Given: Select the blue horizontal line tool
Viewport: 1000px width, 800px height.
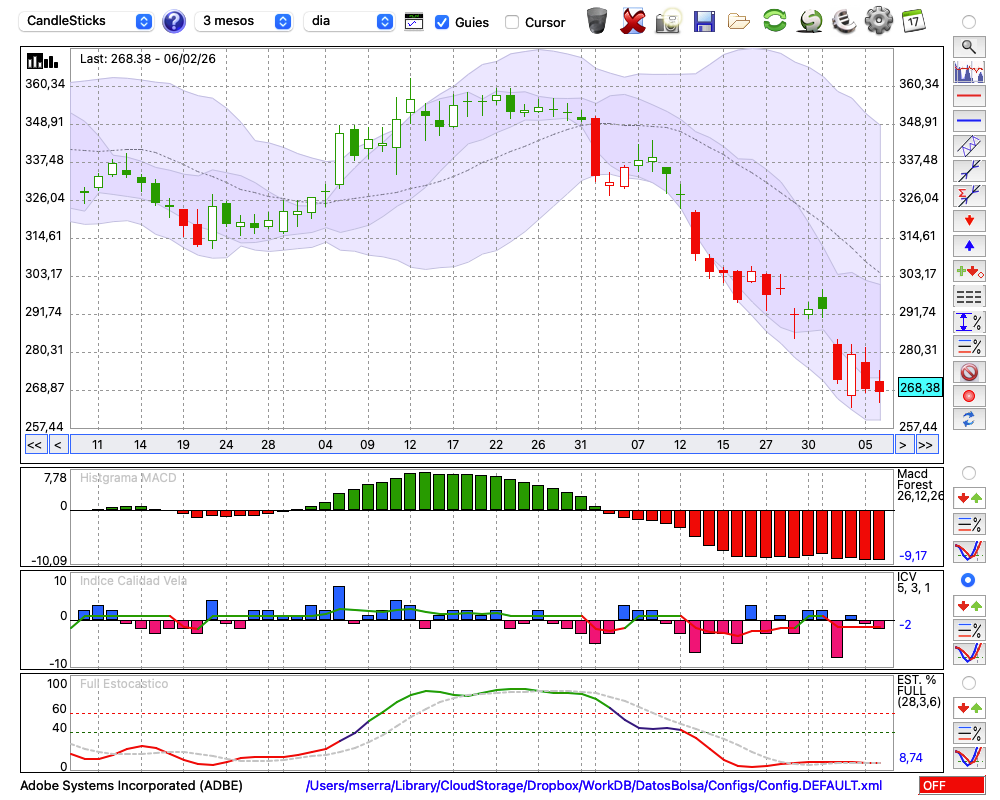Looking at the screenshot, I should tap(968, 121).
